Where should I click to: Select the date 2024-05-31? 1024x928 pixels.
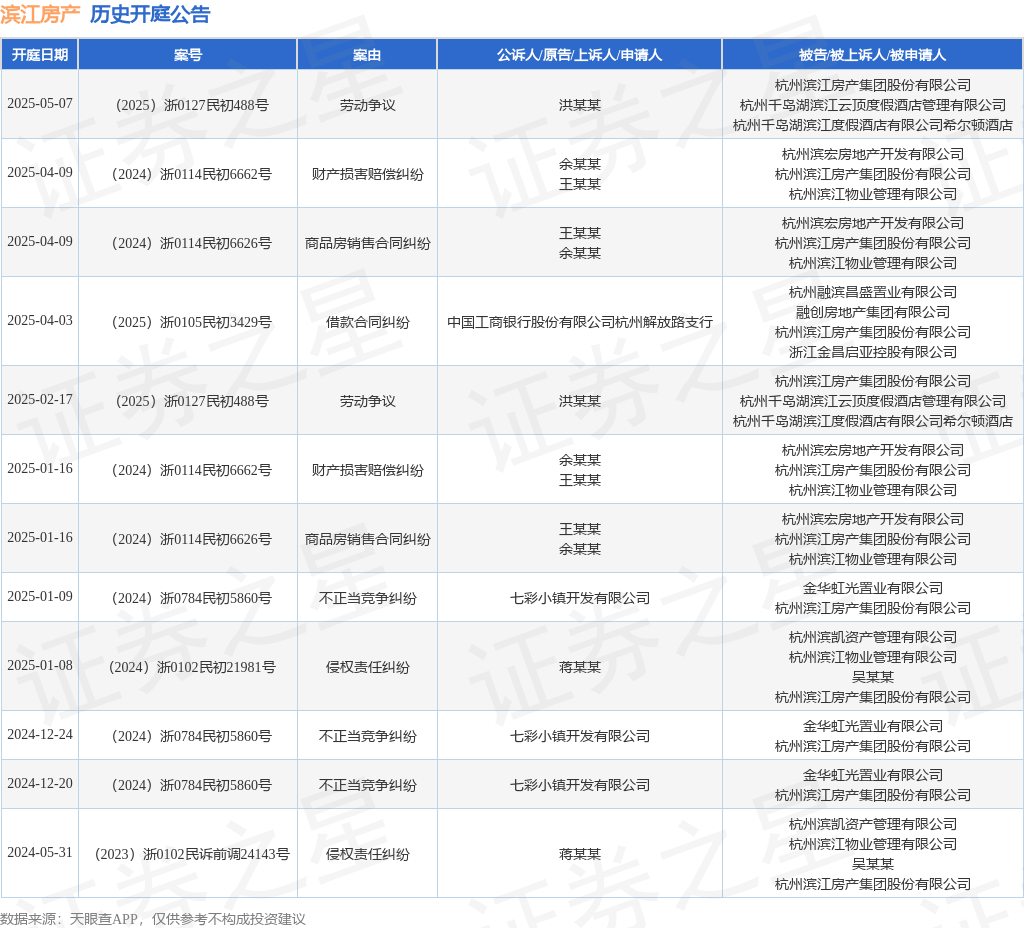pos(40,853)
